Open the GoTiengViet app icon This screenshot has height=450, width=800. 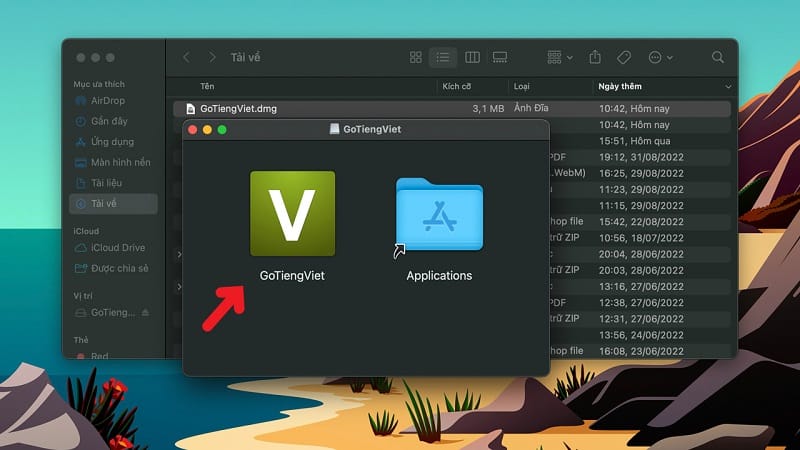pyautogui.click(x=292, y=213)
